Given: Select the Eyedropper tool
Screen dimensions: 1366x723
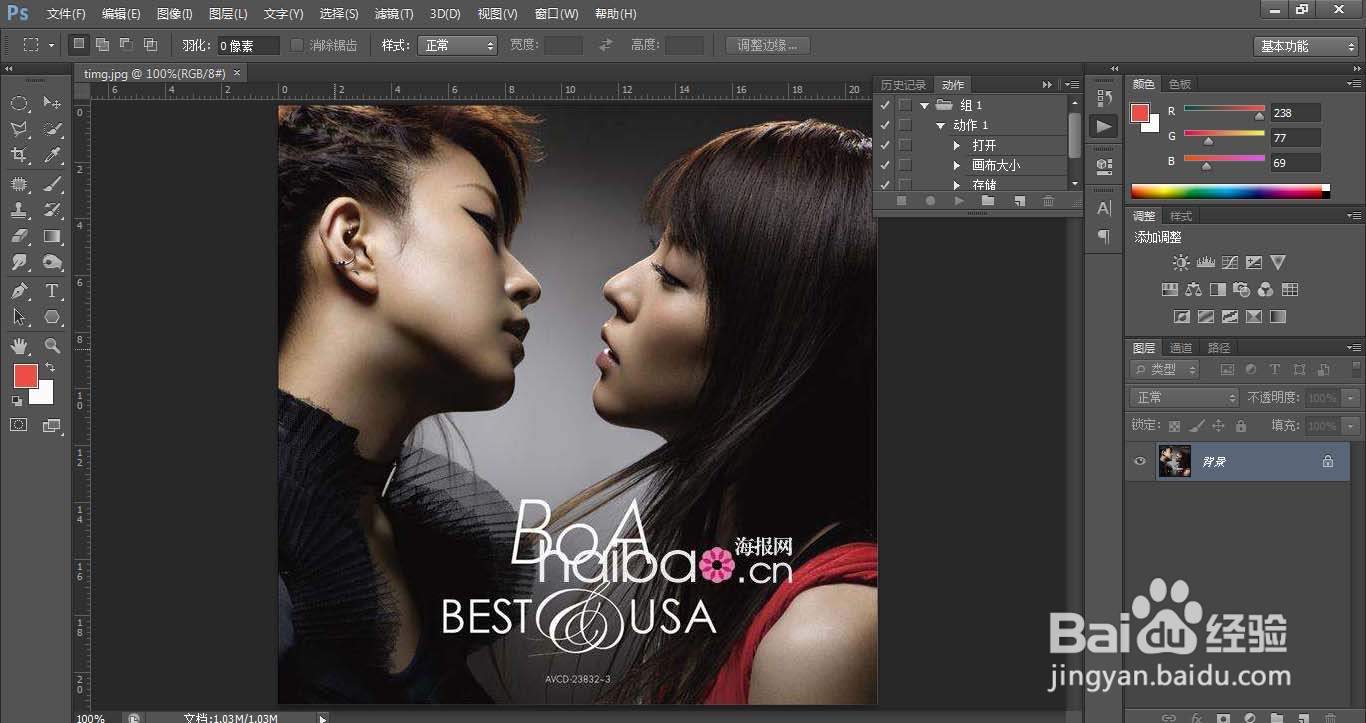Looking at the screenshot, I should [x=52, y=155].
